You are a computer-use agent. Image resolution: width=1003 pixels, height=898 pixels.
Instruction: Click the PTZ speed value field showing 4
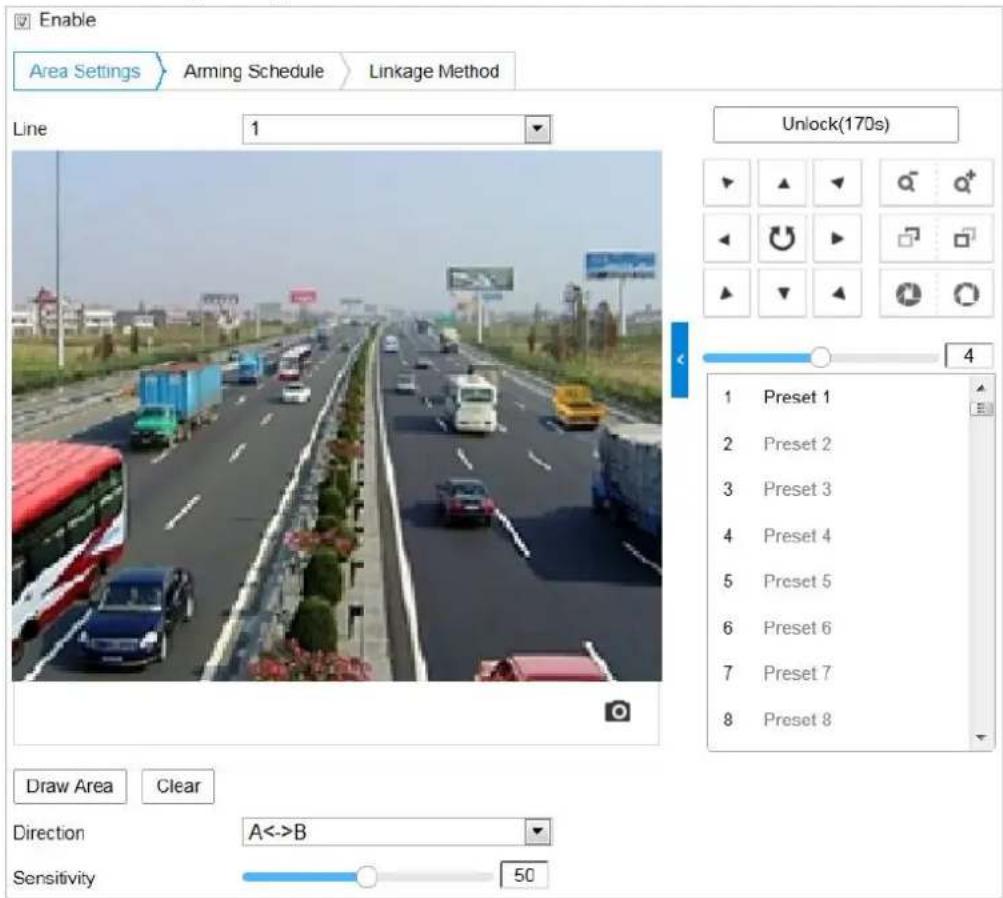[969, 356]
